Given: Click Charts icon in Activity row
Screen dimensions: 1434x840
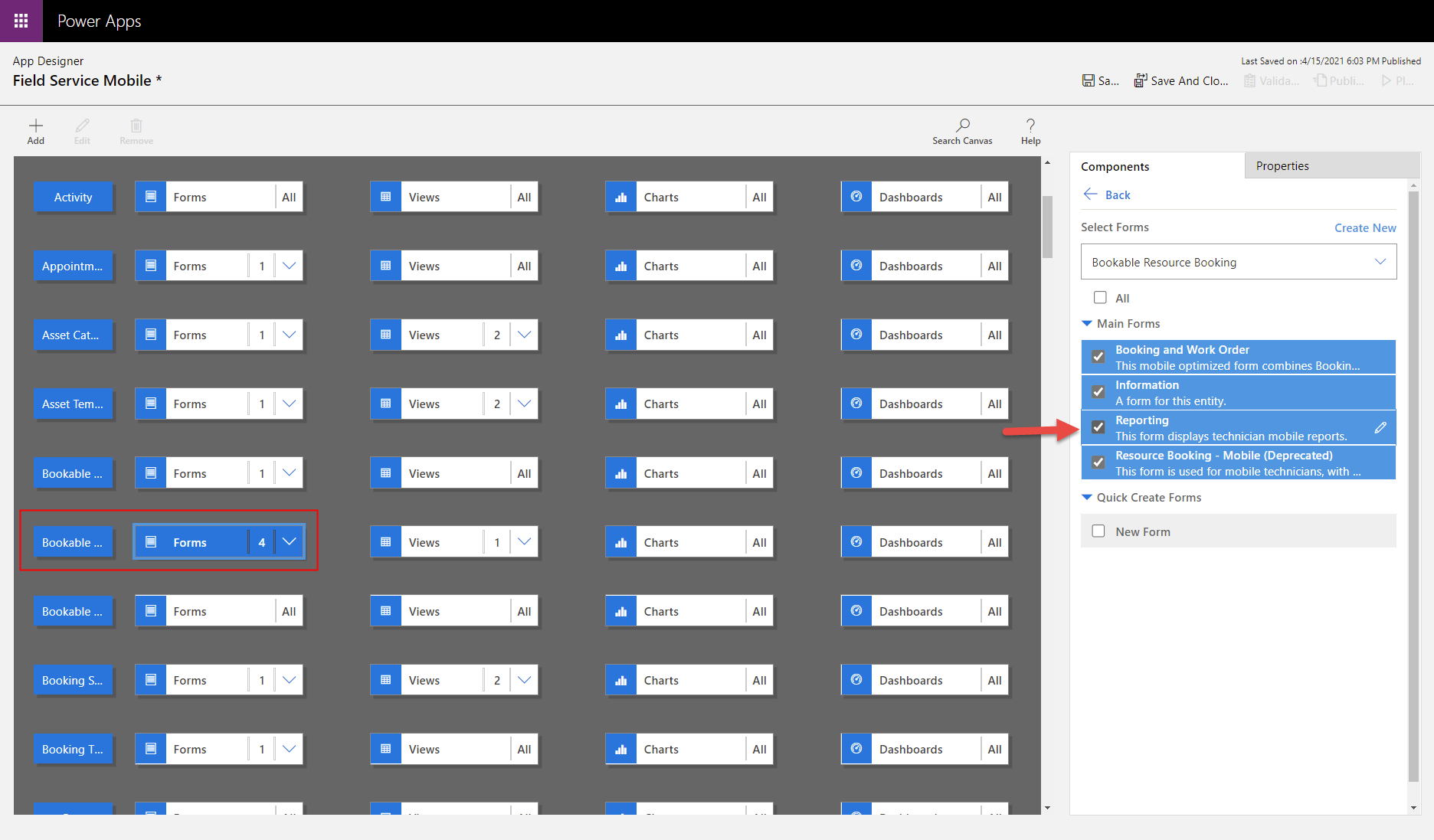Looking at the screenshot, I should [621, 197].
